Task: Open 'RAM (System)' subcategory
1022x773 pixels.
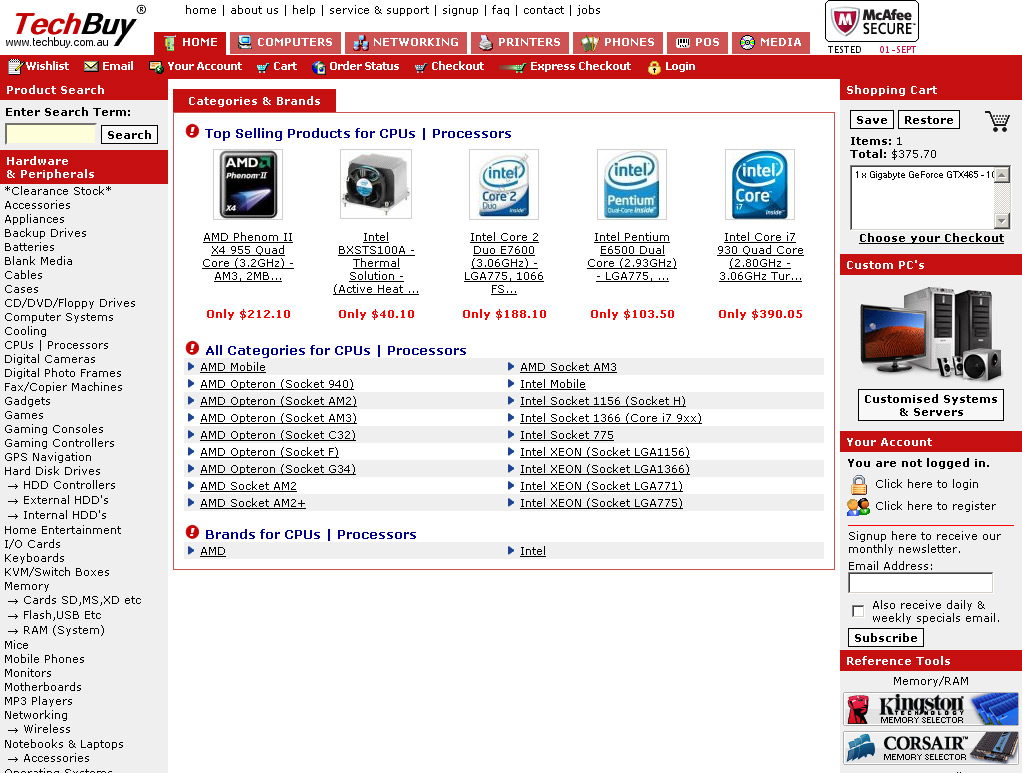Action: tap(64, 630)
